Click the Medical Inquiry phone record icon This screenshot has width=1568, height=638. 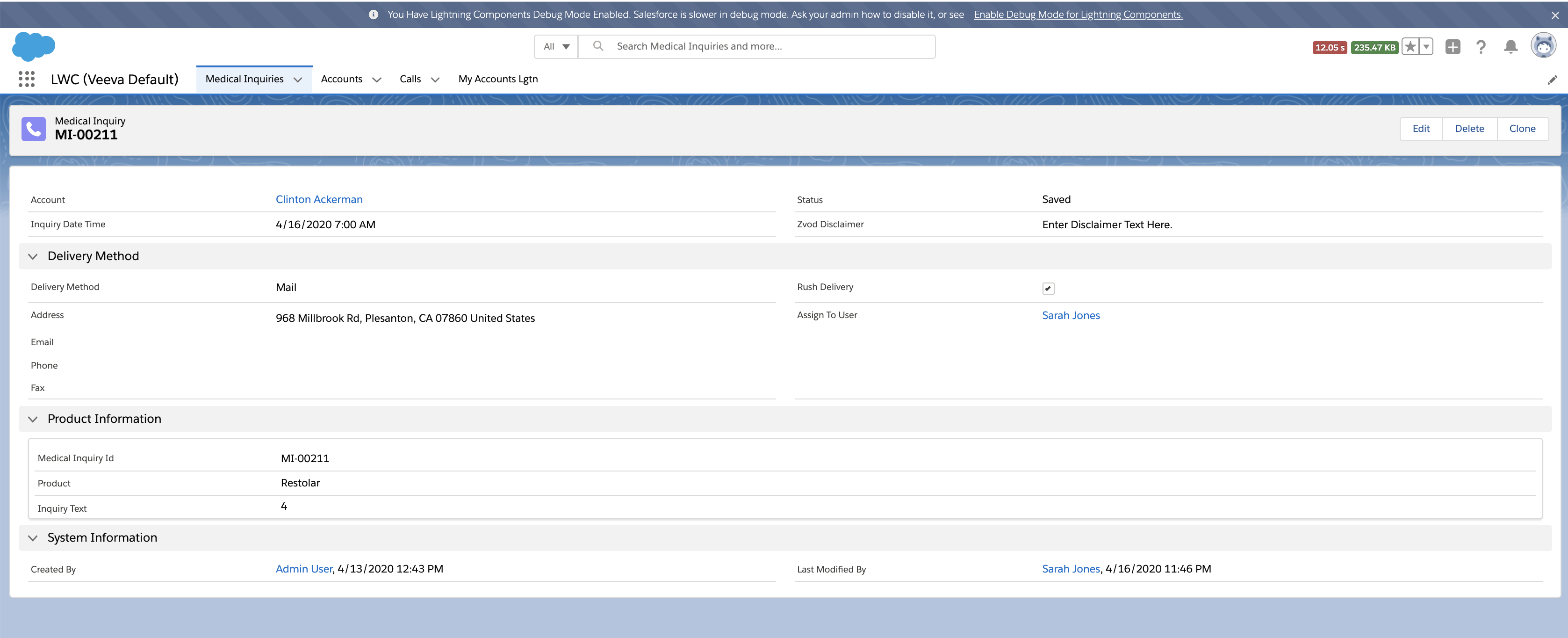(x=34, y=129)
